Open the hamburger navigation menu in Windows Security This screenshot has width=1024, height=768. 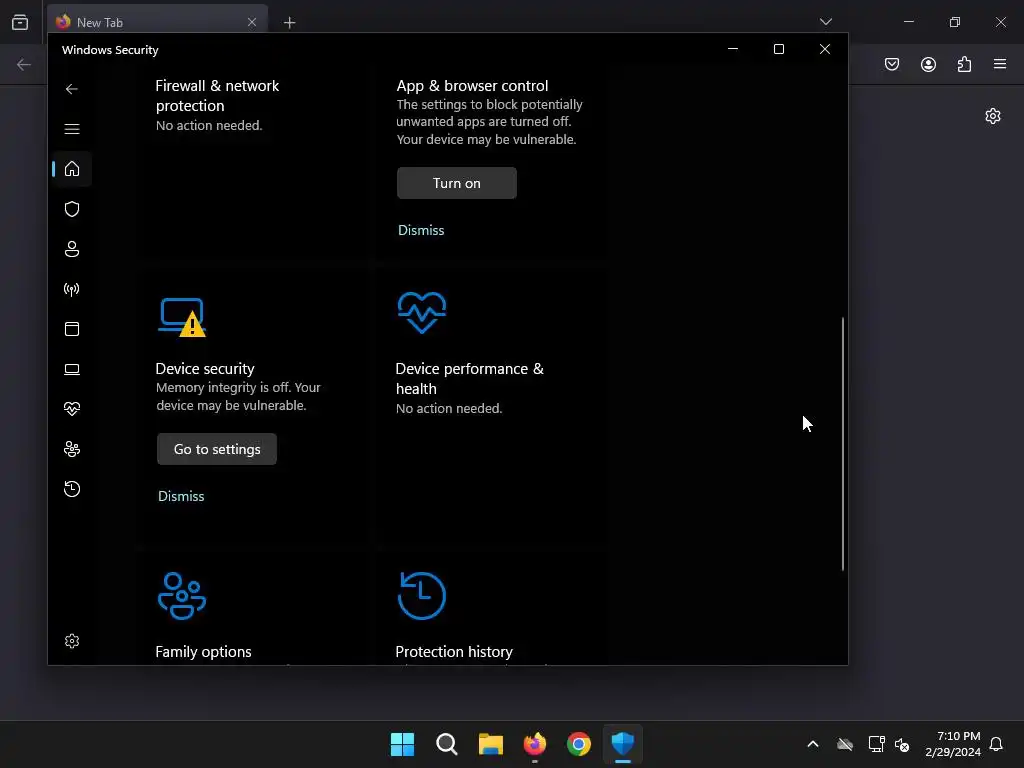coord(72,129)
